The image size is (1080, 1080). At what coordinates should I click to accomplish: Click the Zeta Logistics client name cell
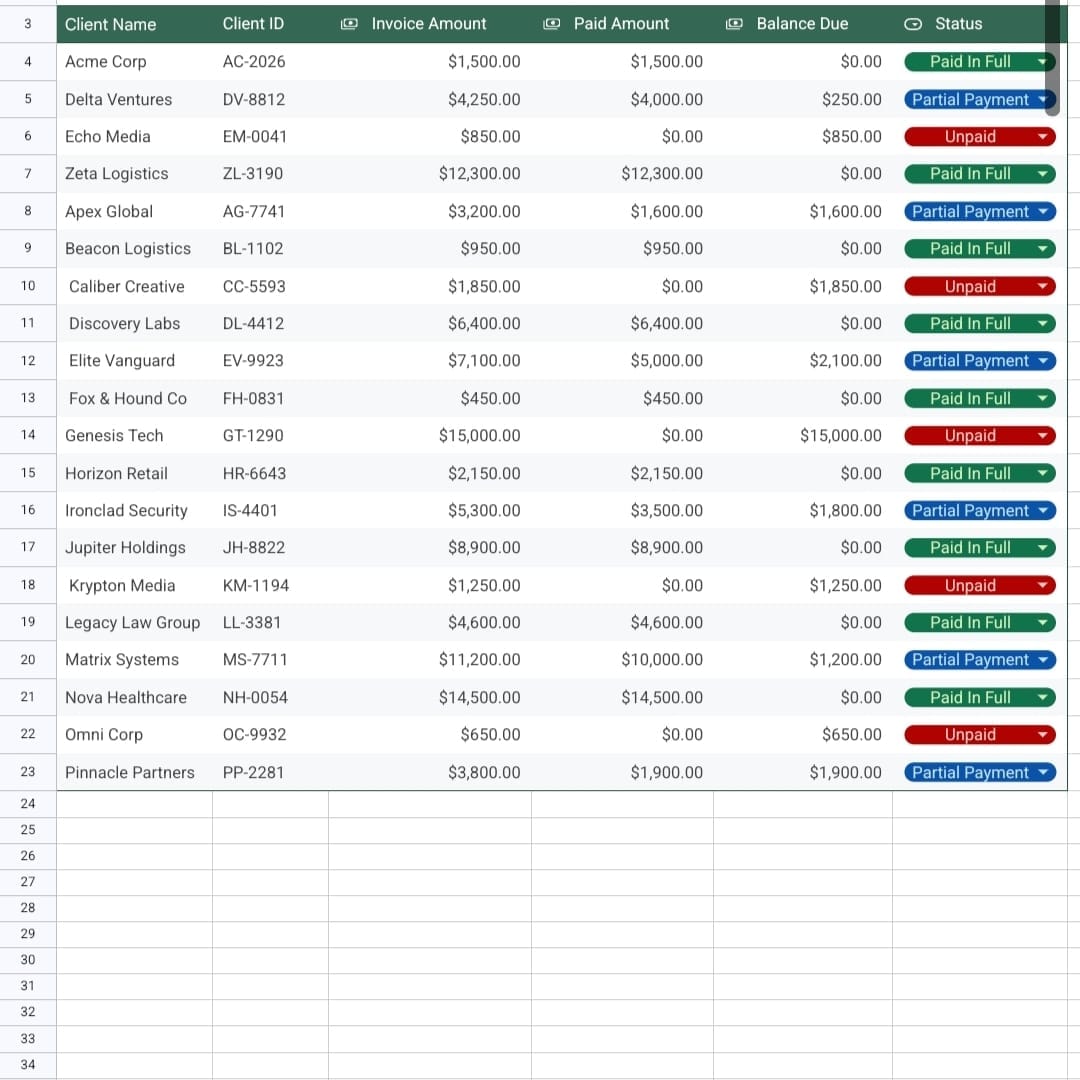tap(134, 174)
